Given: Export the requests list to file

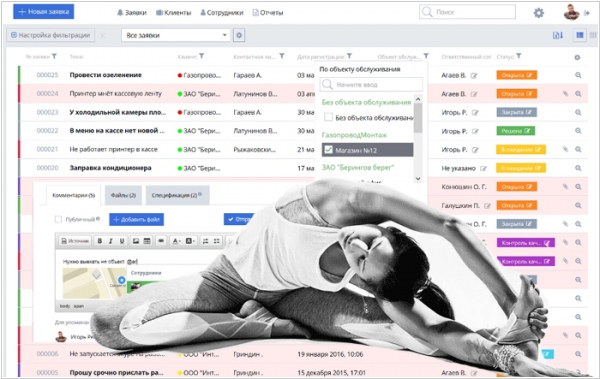Looking at the screenshot, I should pos(558,35).
